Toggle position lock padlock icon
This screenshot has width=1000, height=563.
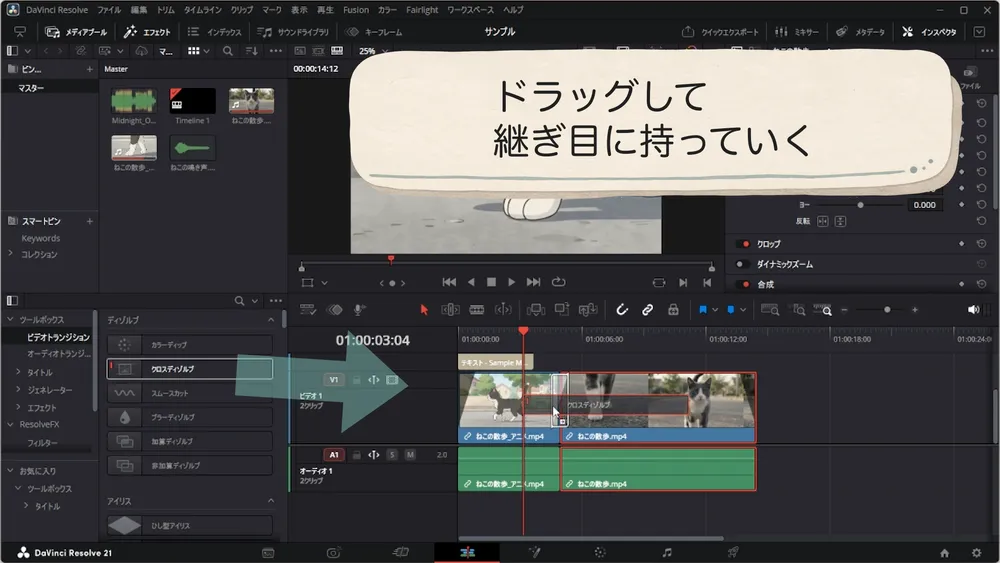[673, 310]
